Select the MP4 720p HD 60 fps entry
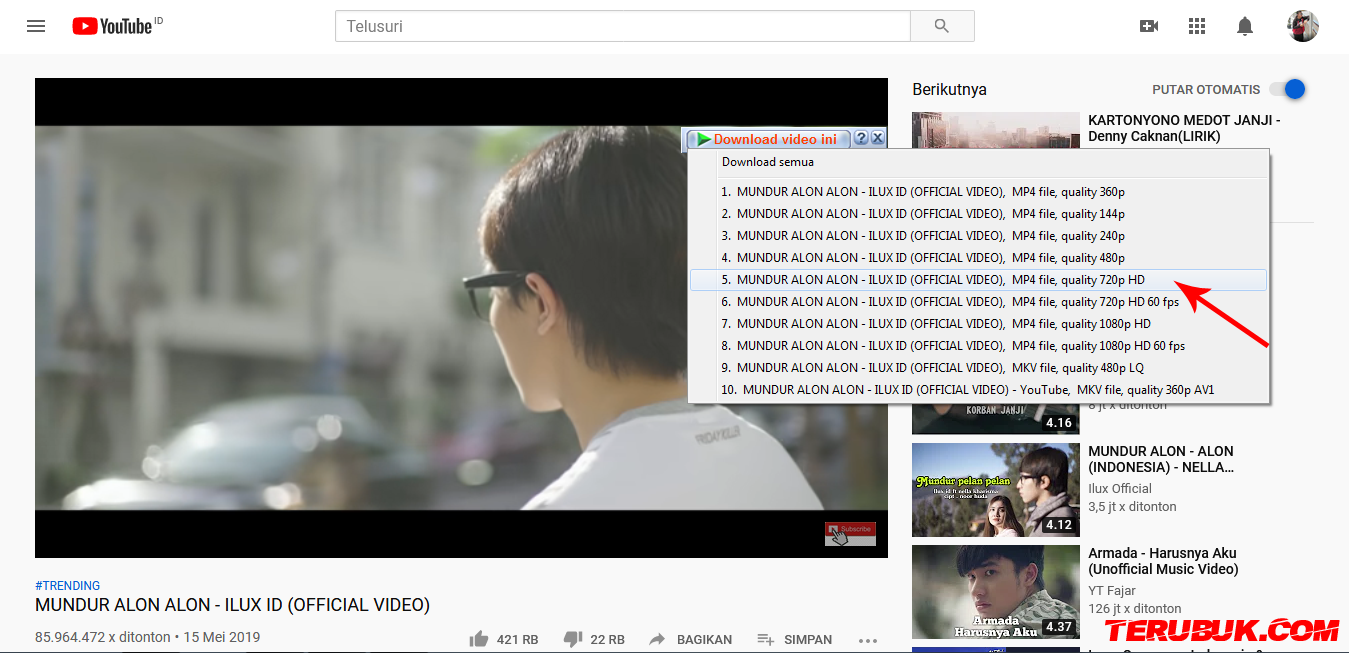1349x653 pixels. [x=978, y=302]
